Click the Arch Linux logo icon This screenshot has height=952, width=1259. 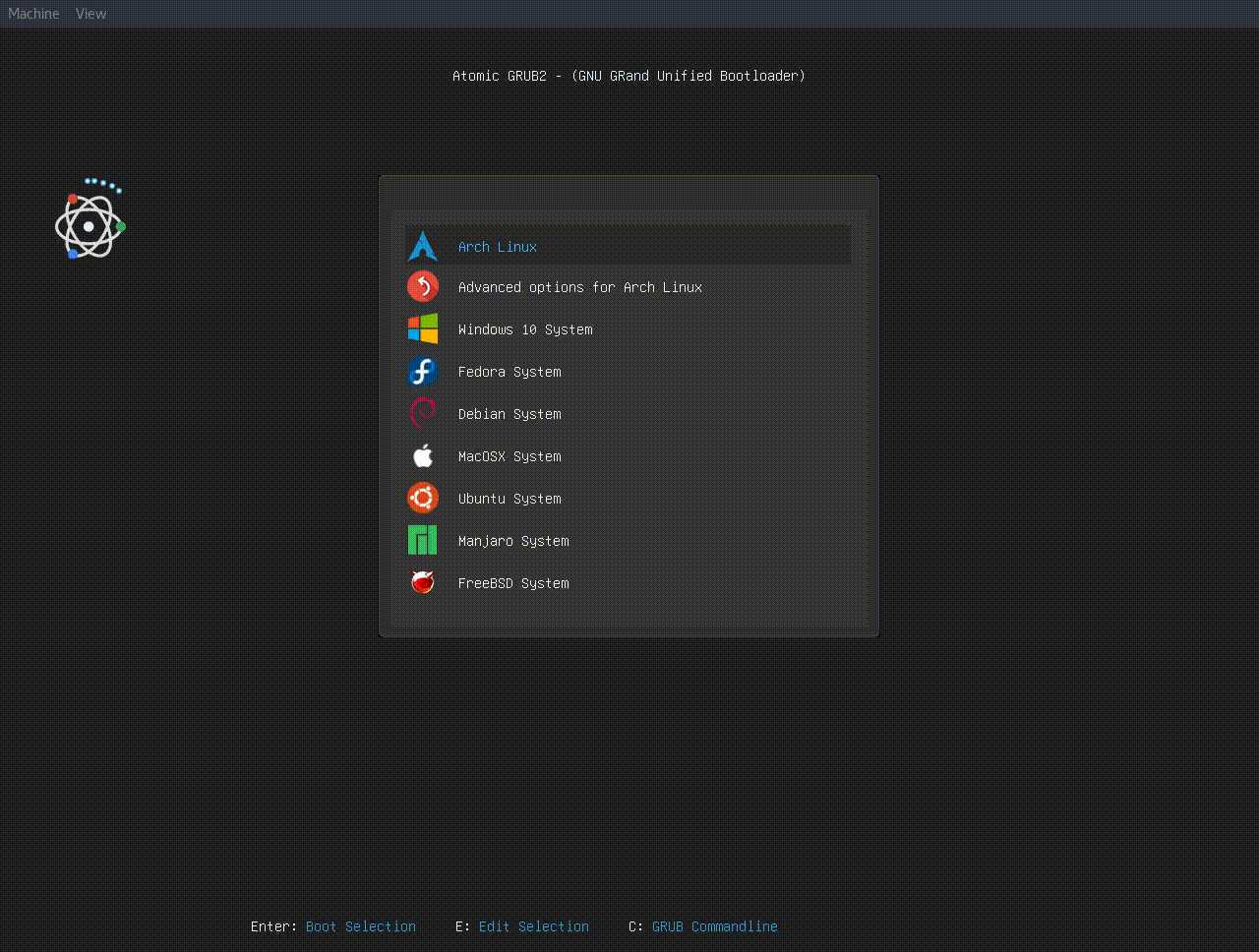pyautogui.click(x=422, y=246)
